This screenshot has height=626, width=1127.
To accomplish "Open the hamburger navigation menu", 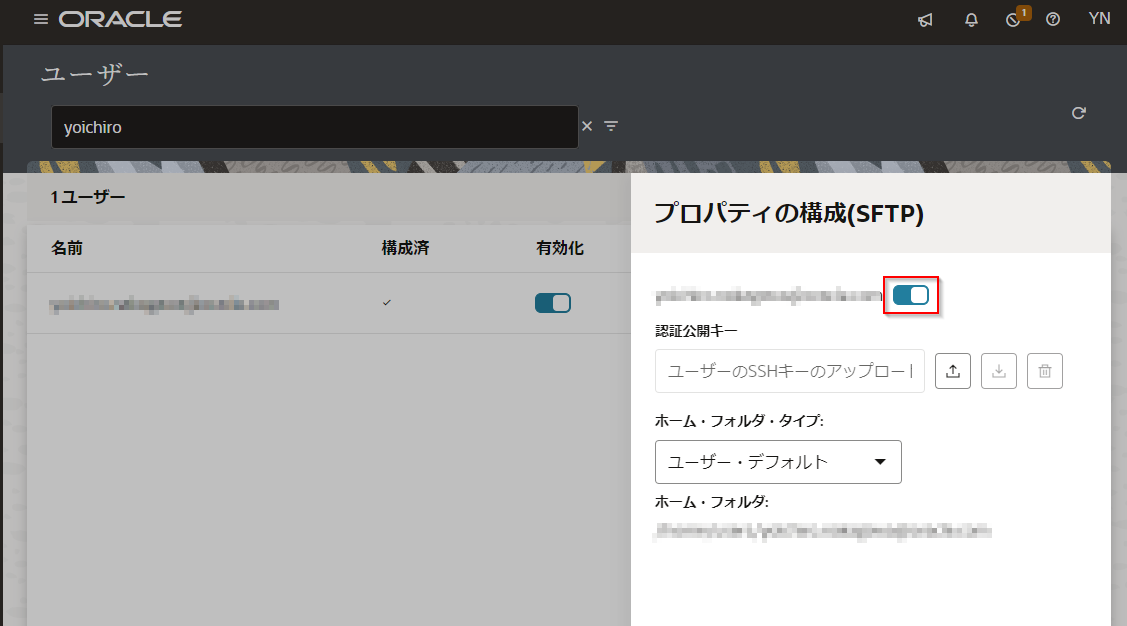I will tap(41, 20).
